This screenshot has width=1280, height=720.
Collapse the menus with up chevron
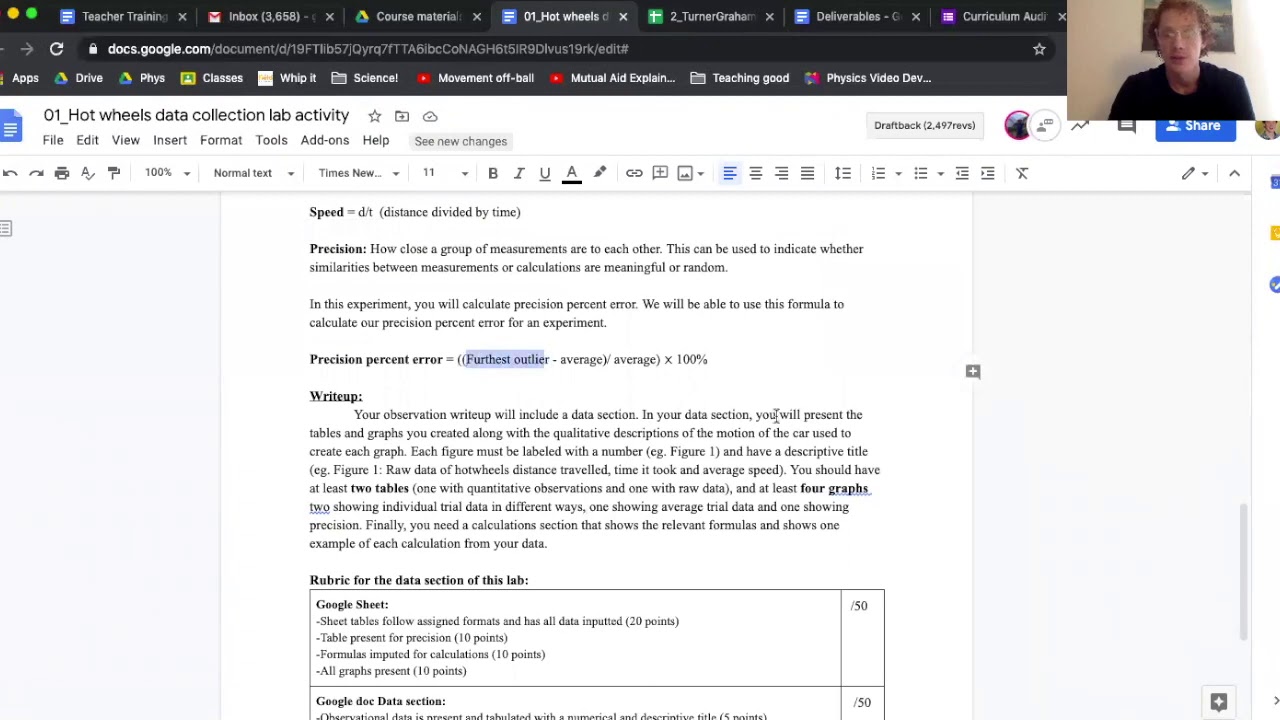pyautogui.click(x=1234, y=173)
